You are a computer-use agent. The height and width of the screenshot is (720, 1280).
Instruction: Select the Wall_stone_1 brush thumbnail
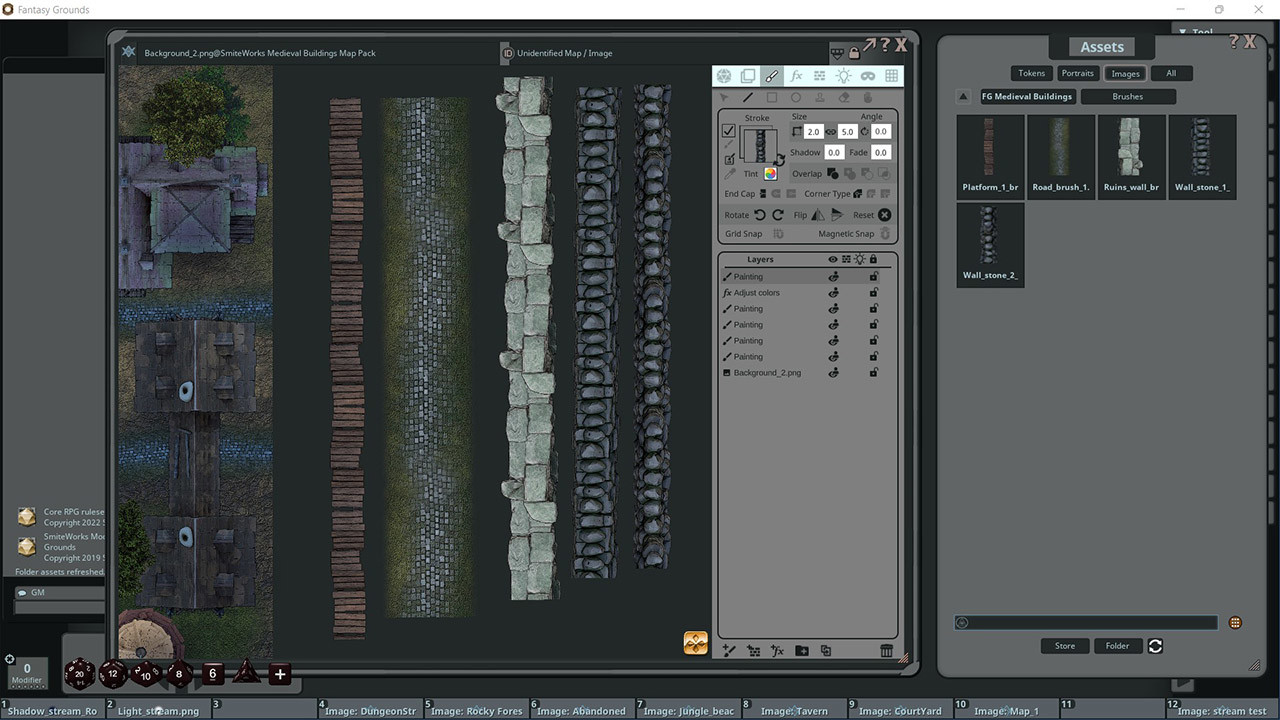click(1202, 145)
